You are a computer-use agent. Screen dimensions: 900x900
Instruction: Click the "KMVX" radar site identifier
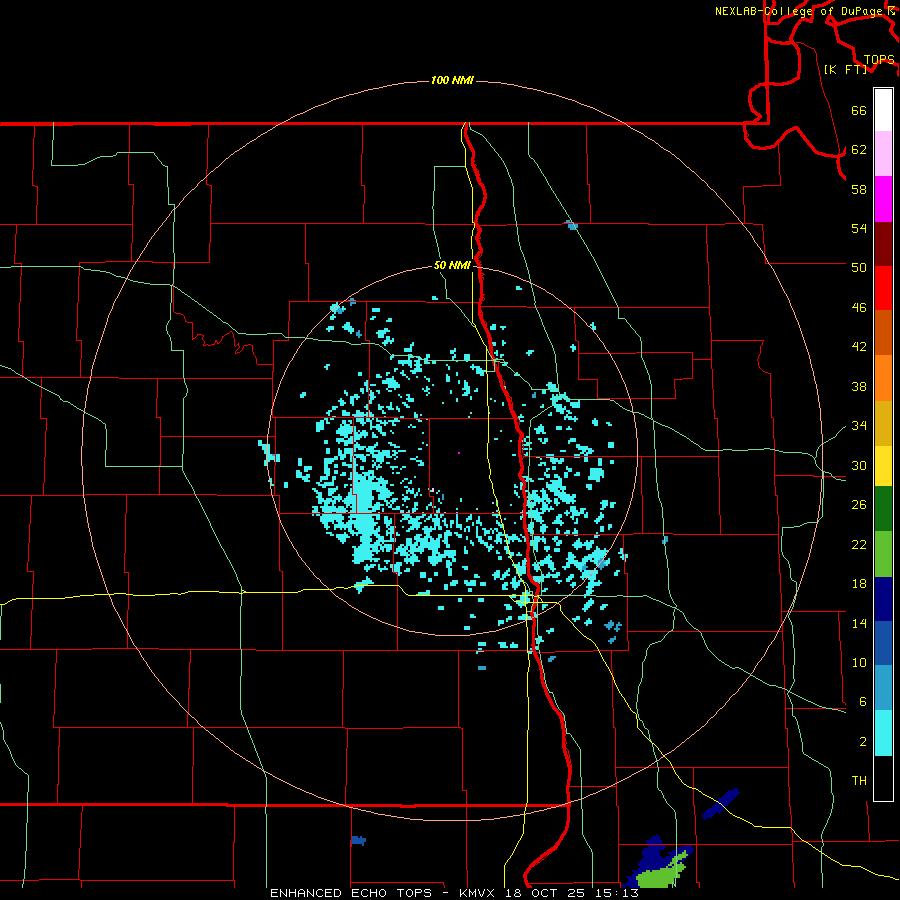[476, 893]
